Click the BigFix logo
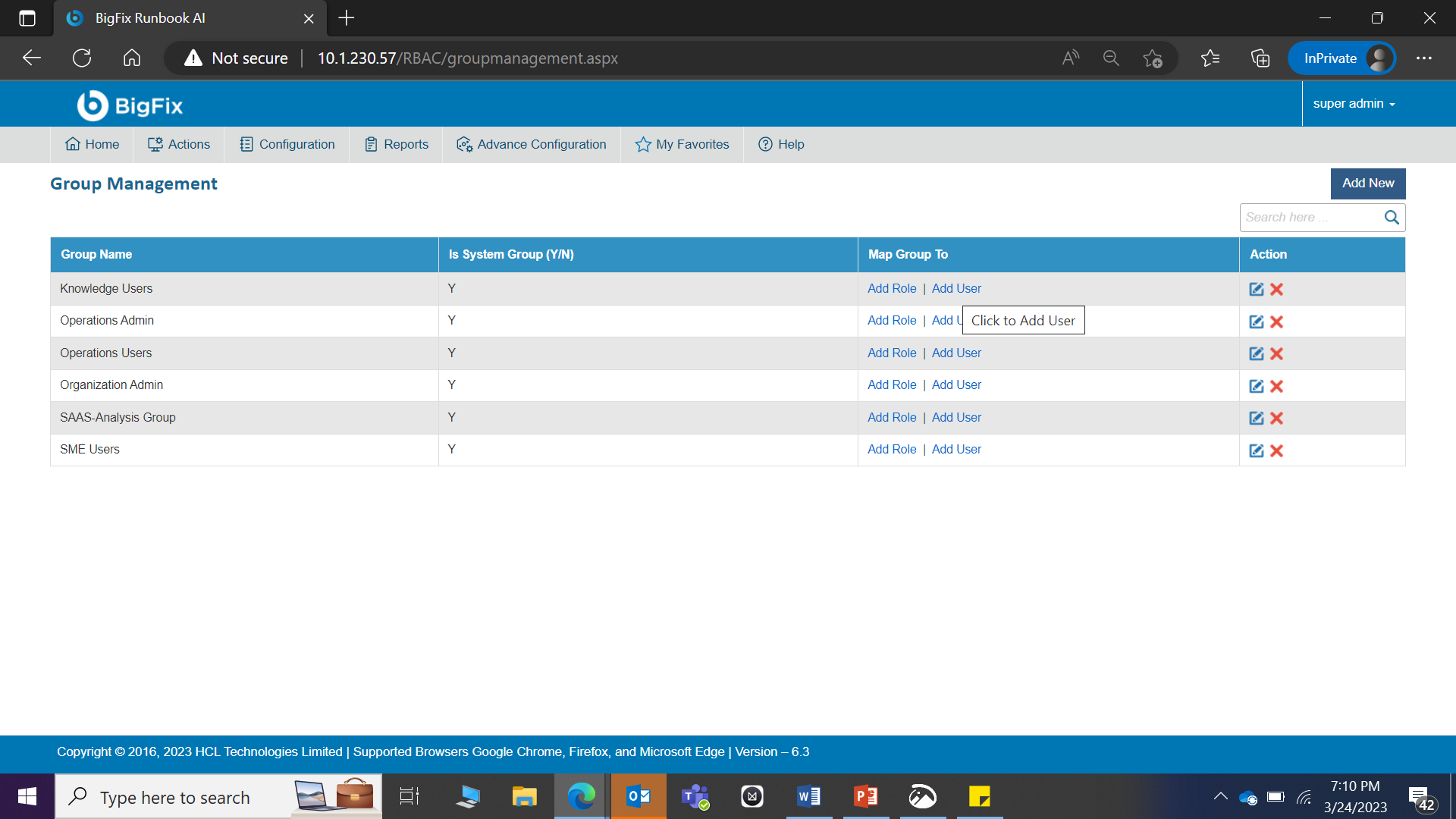Screen dimensions: 1456x819 point(130,105)
